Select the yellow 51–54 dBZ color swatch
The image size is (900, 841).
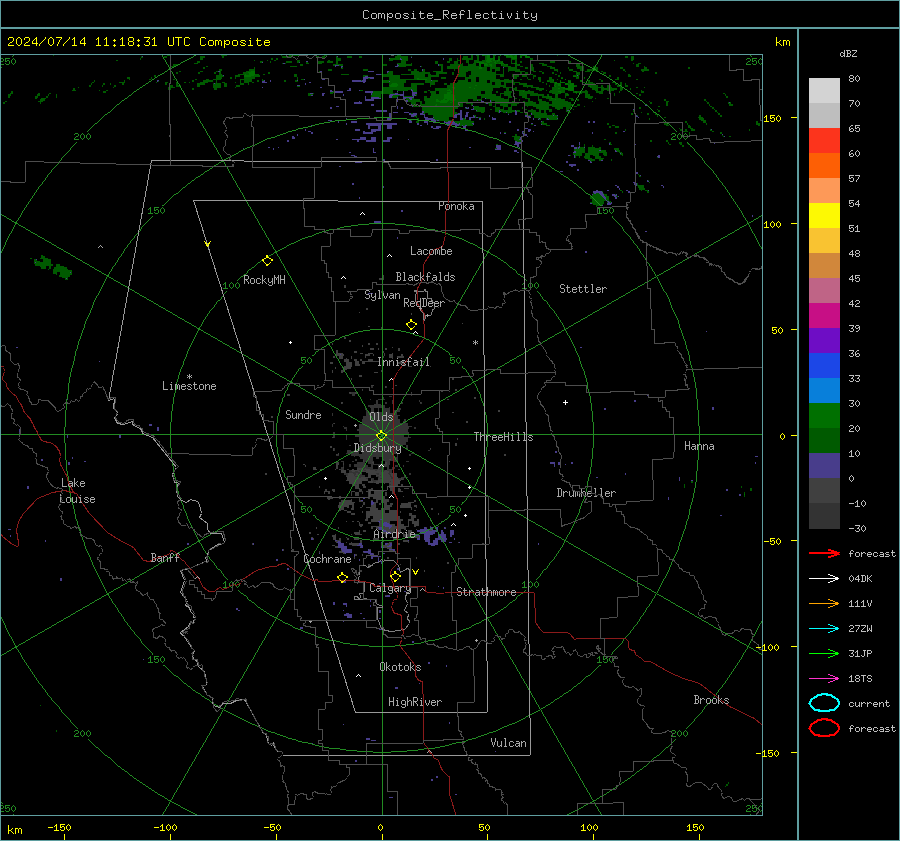click(x=824, y=216)
